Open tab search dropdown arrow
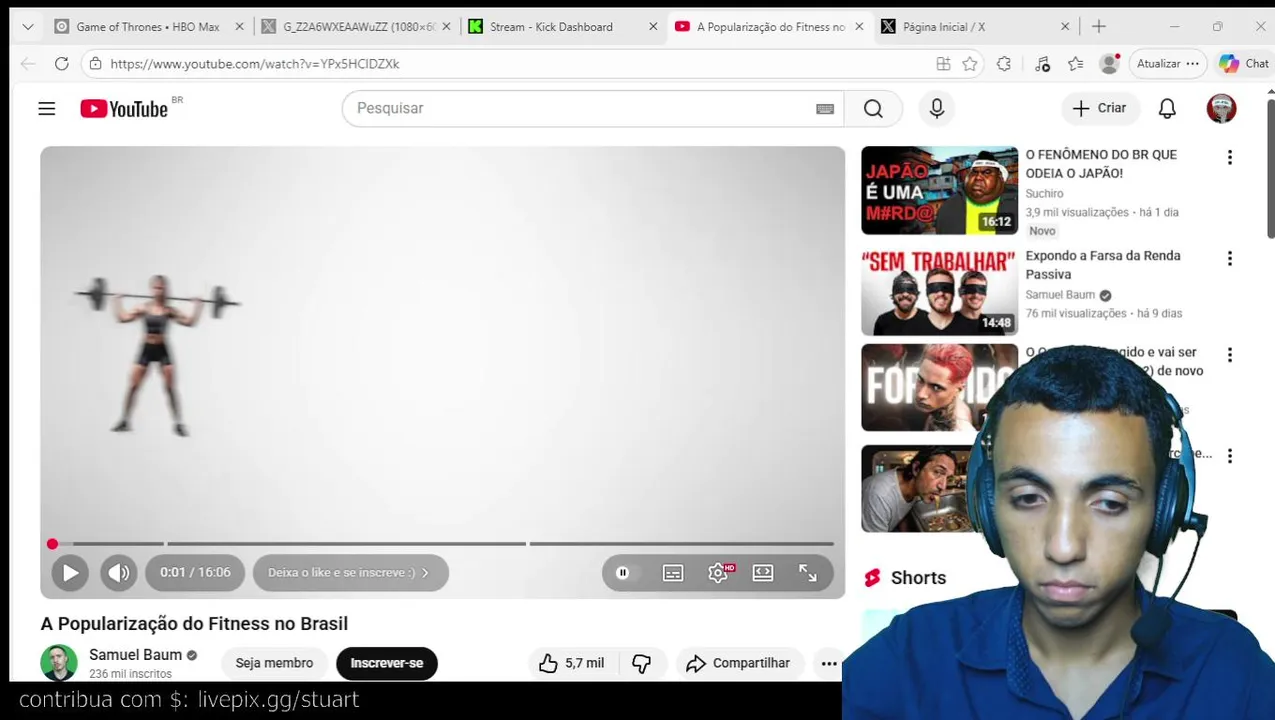Image resolution: width=1275 pixels, height=720 pixels. click(27, 27)
